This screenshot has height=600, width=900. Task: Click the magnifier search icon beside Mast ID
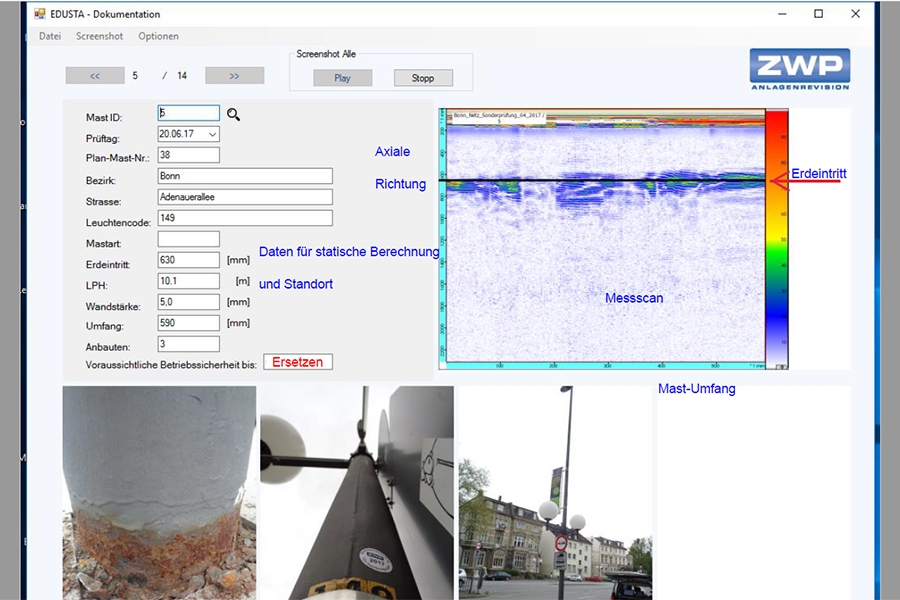click(233, 115)
